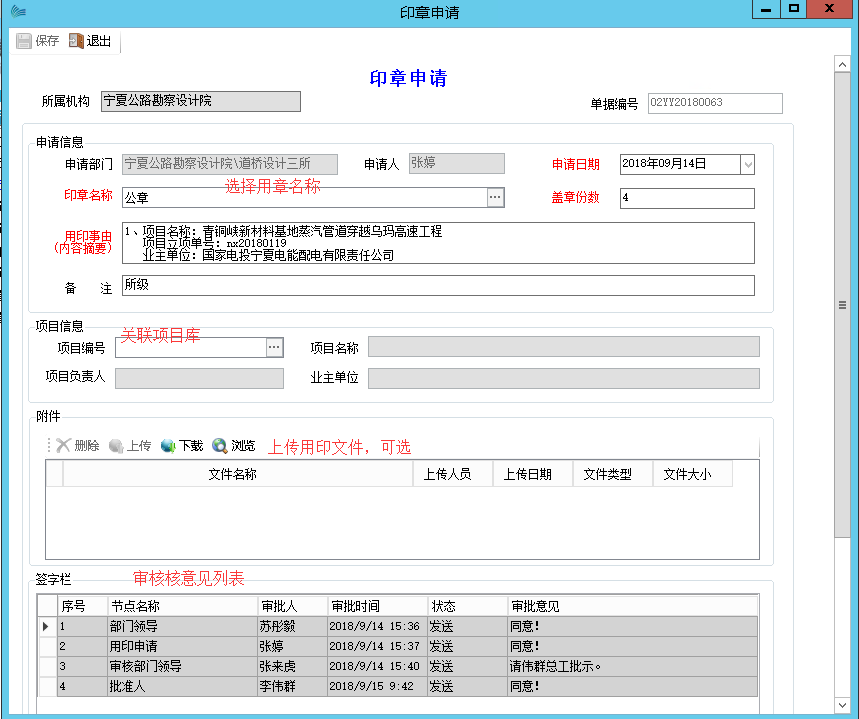Click the 文件大小 column header
The image size is (859, 719).
pyautogui.click(x=692, y=474)
